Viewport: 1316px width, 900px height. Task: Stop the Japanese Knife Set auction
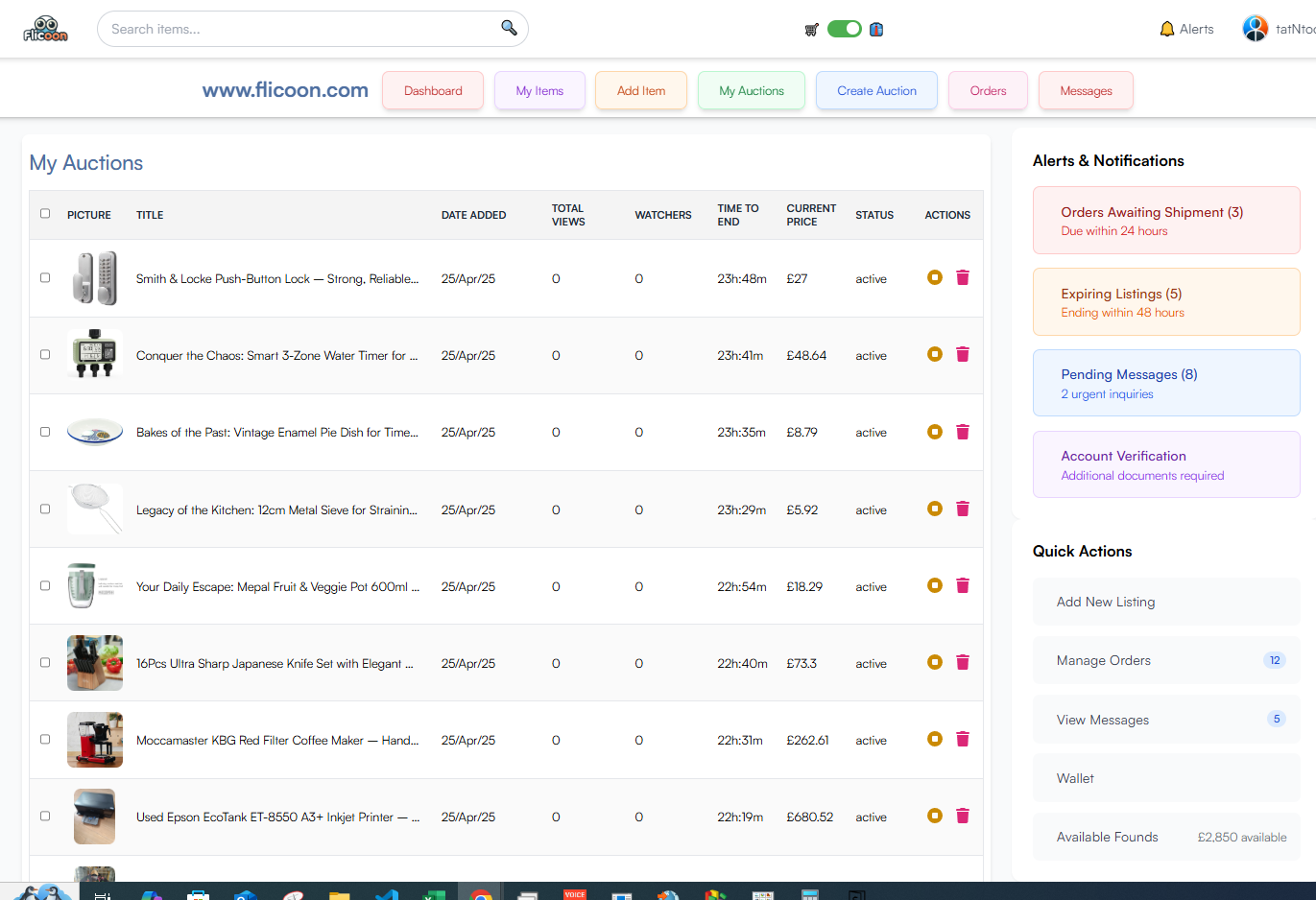click(x=935, y=662)
